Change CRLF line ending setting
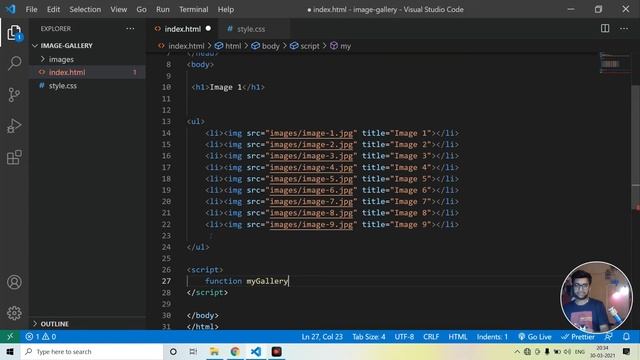This screenshot has height=360, width=640. pos(431,337)
